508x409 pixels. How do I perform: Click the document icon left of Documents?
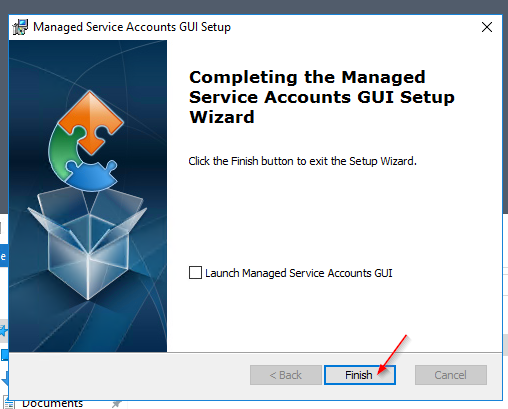[8, 403]
